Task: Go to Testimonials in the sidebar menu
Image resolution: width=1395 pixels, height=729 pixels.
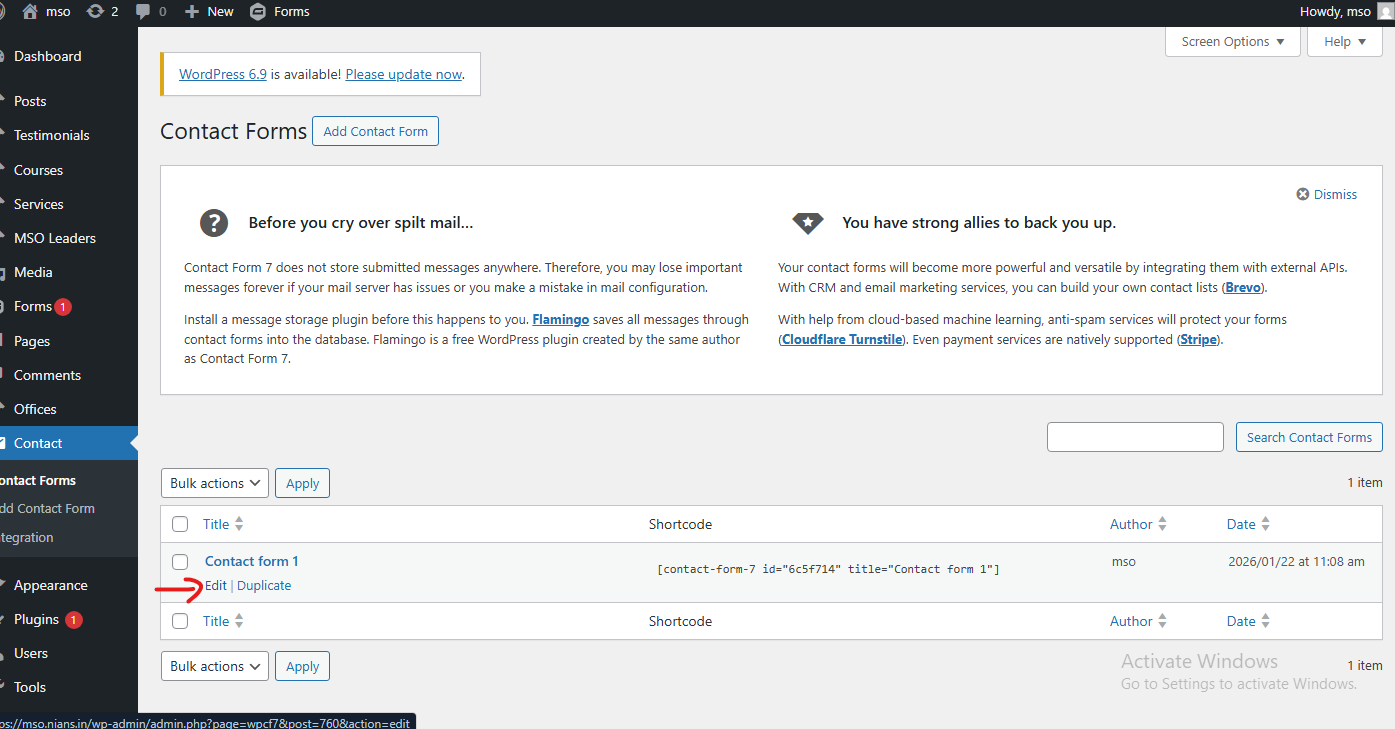Action: [x=51, y=135]
